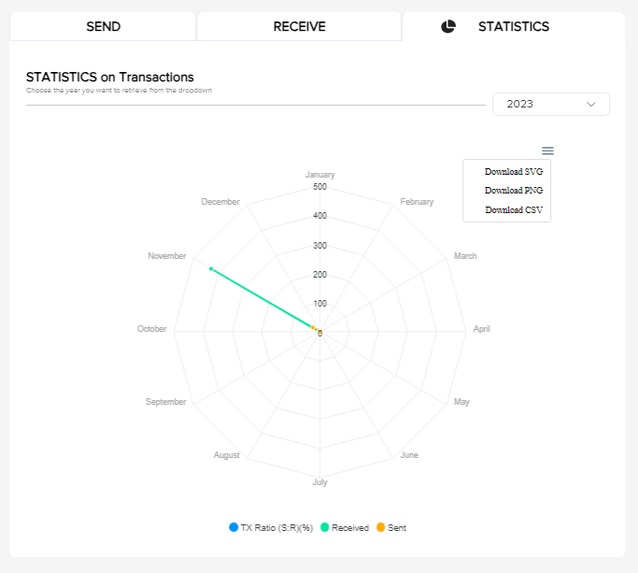Click the December axis label
Screen dimensions: 638x573
pos(220,202)
